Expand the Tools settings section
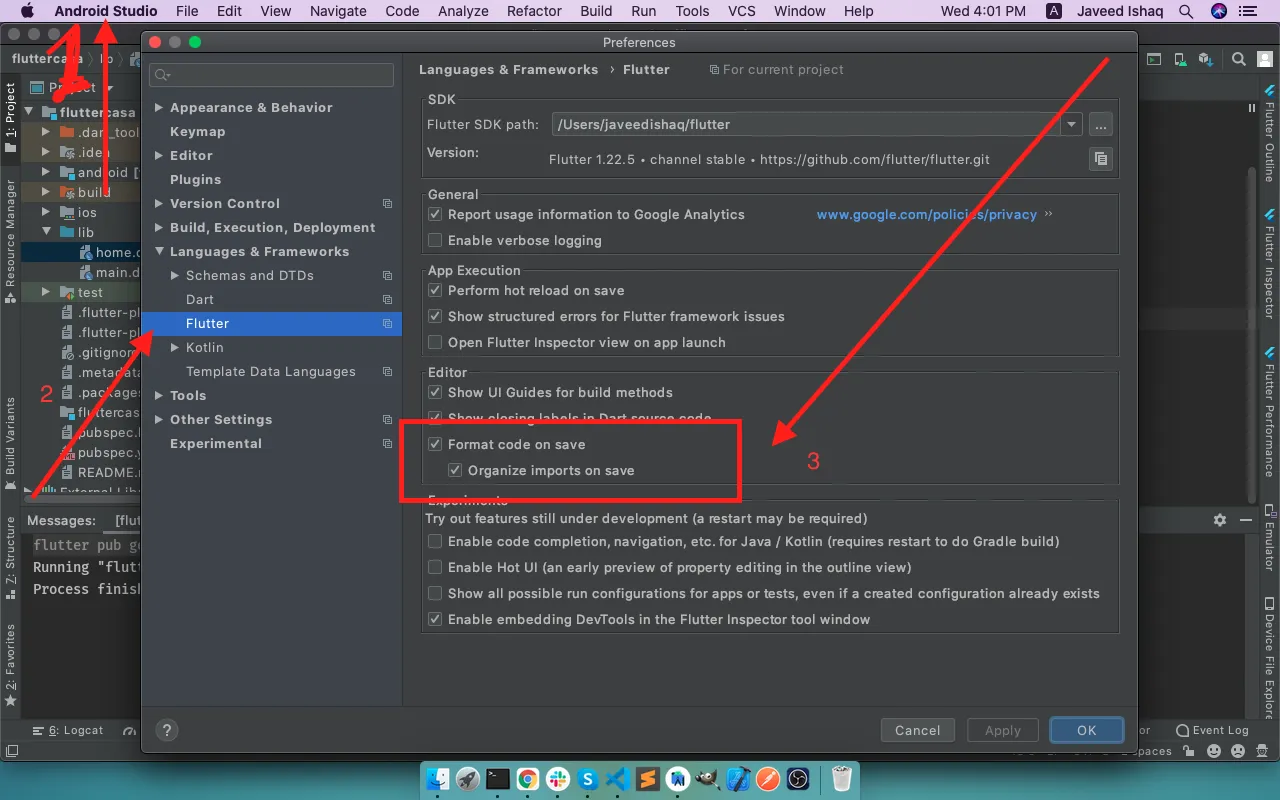Screen dimensions: 1280x800 click(159, 396)
